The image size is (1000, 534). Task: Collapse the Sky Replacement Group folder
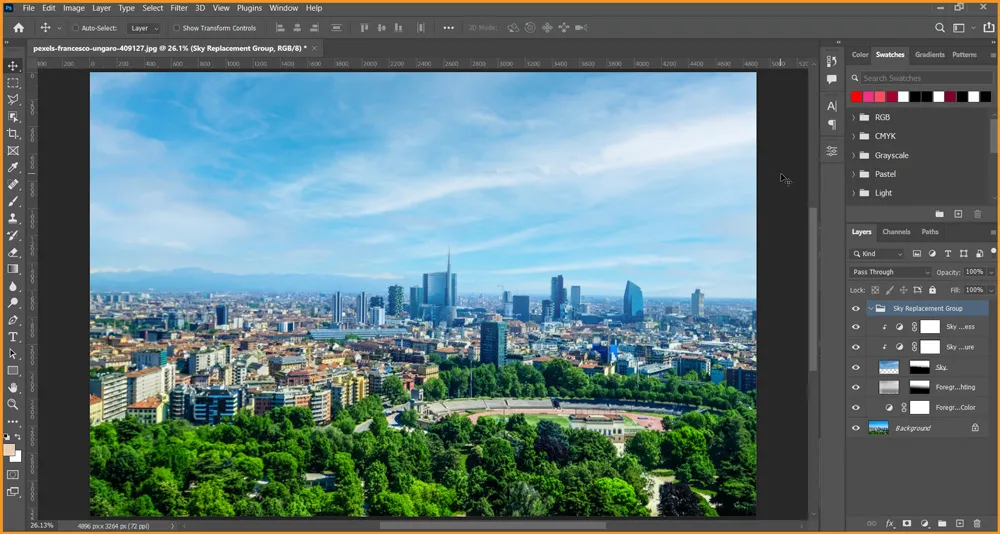(x=871, y=309)
